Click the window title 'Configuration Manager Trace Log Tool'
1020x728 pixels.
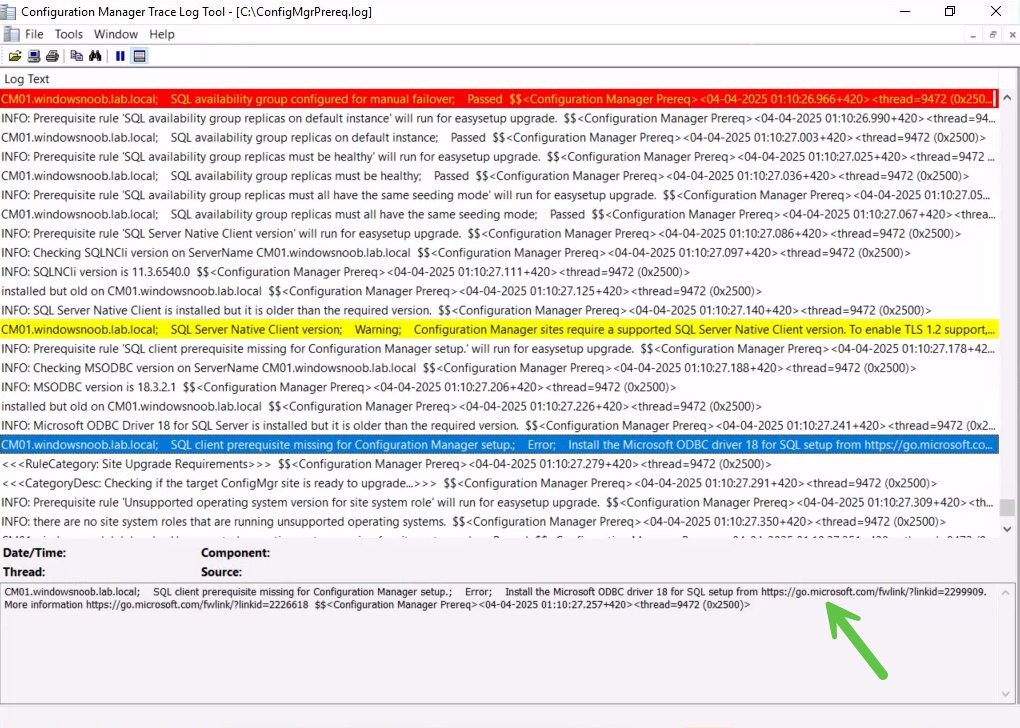tap(124, 12)
